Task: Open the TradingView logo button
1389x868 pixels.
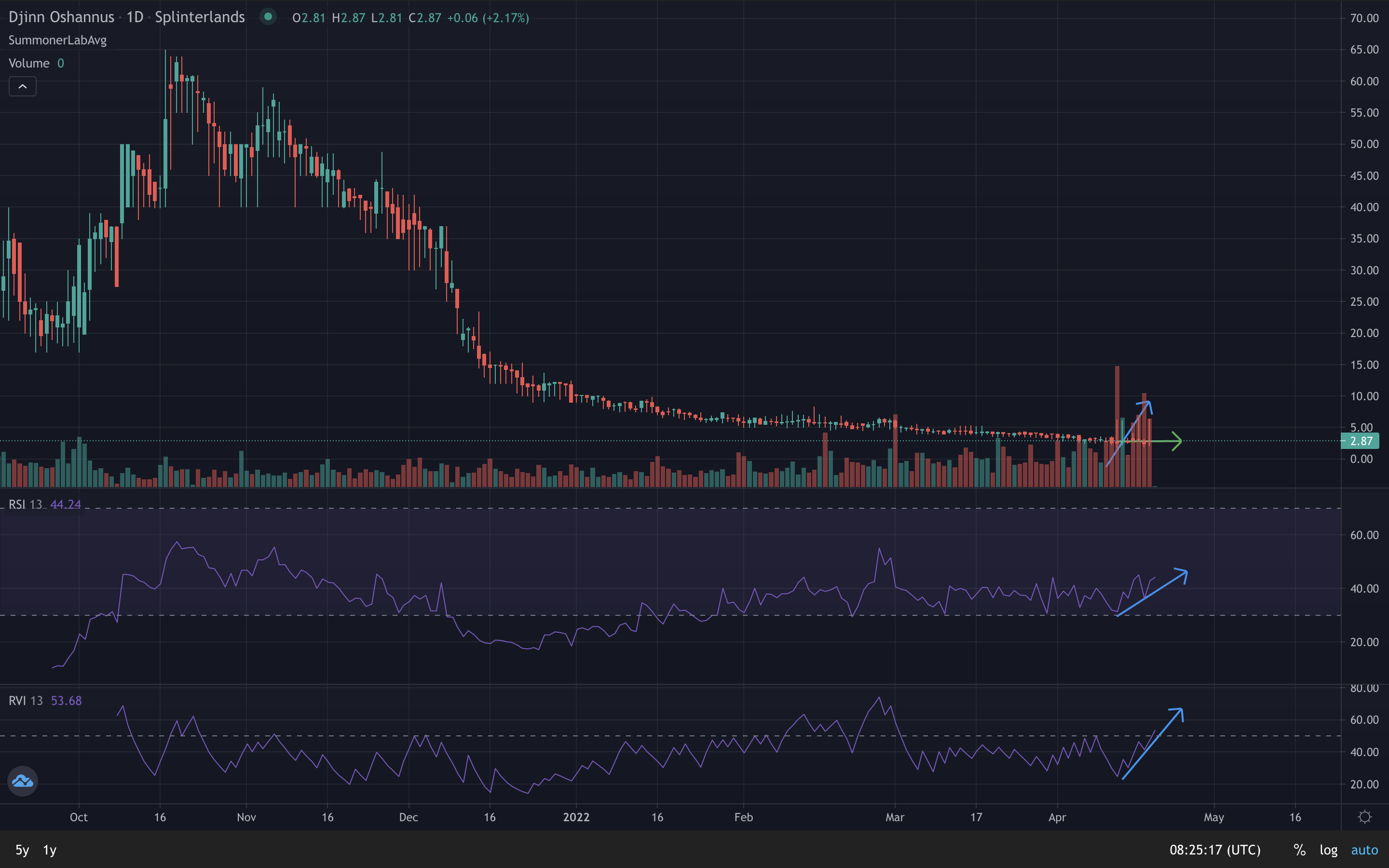Action: (x=23, y=781)
